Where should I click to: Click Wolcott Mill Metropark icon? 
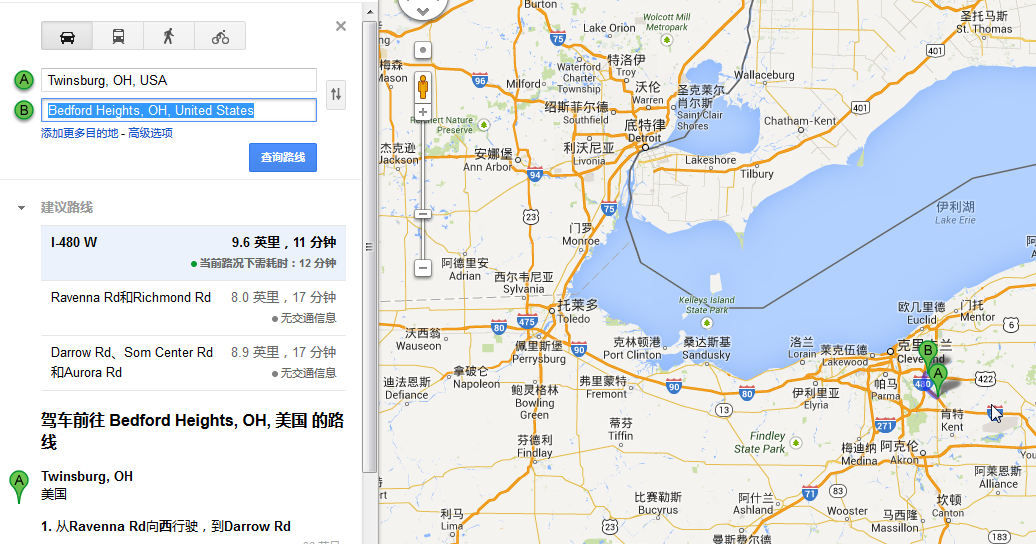(667, 40)
